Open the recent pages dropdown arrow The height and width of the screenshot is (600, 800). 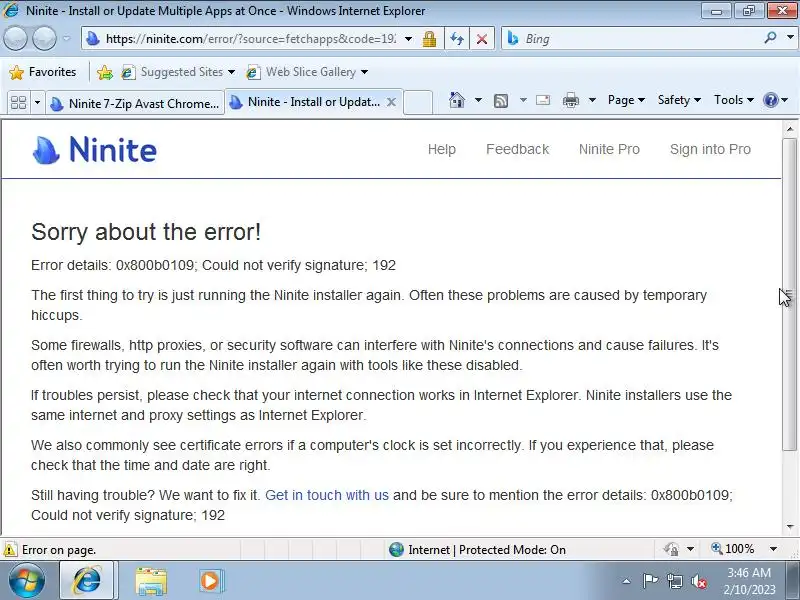point(66,38)
